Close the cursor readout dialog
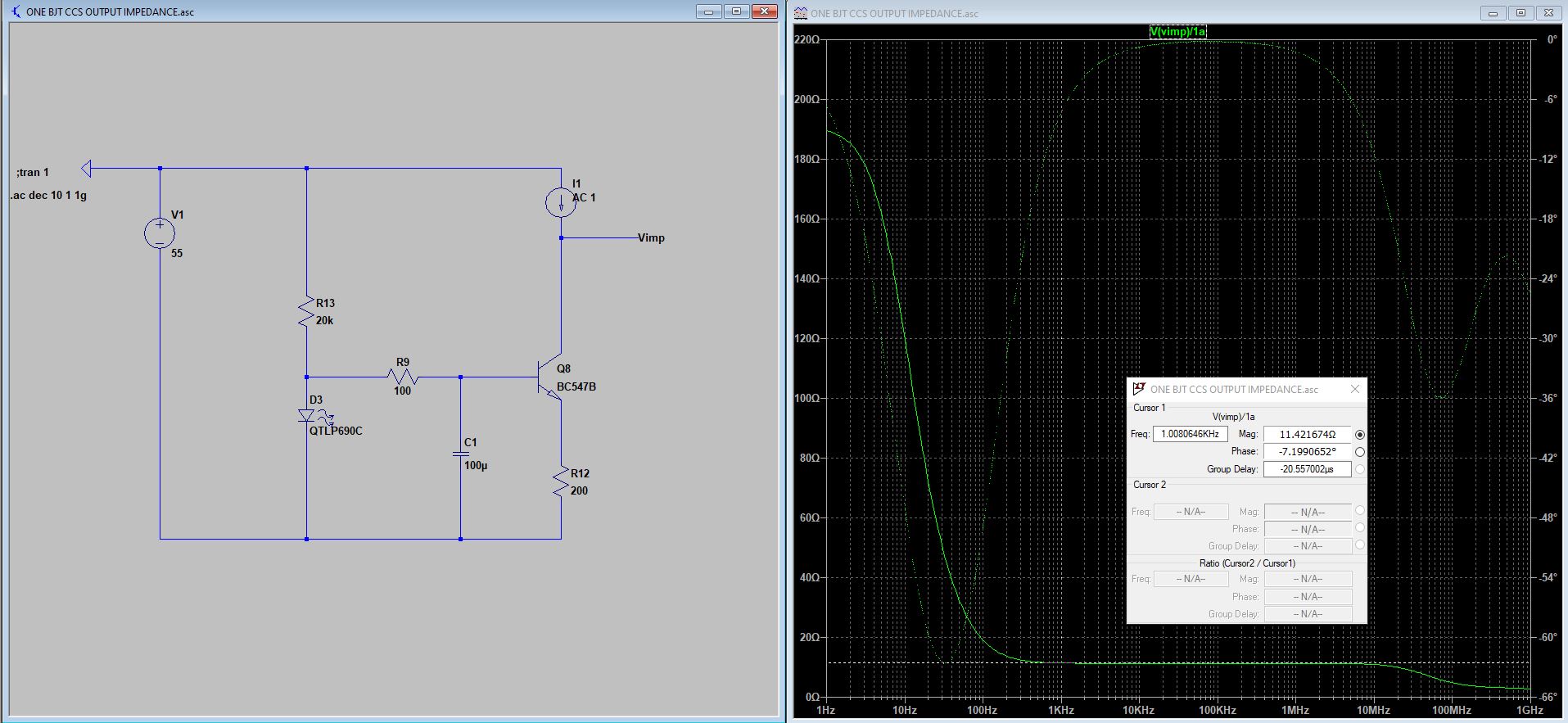 [1354, 389]
